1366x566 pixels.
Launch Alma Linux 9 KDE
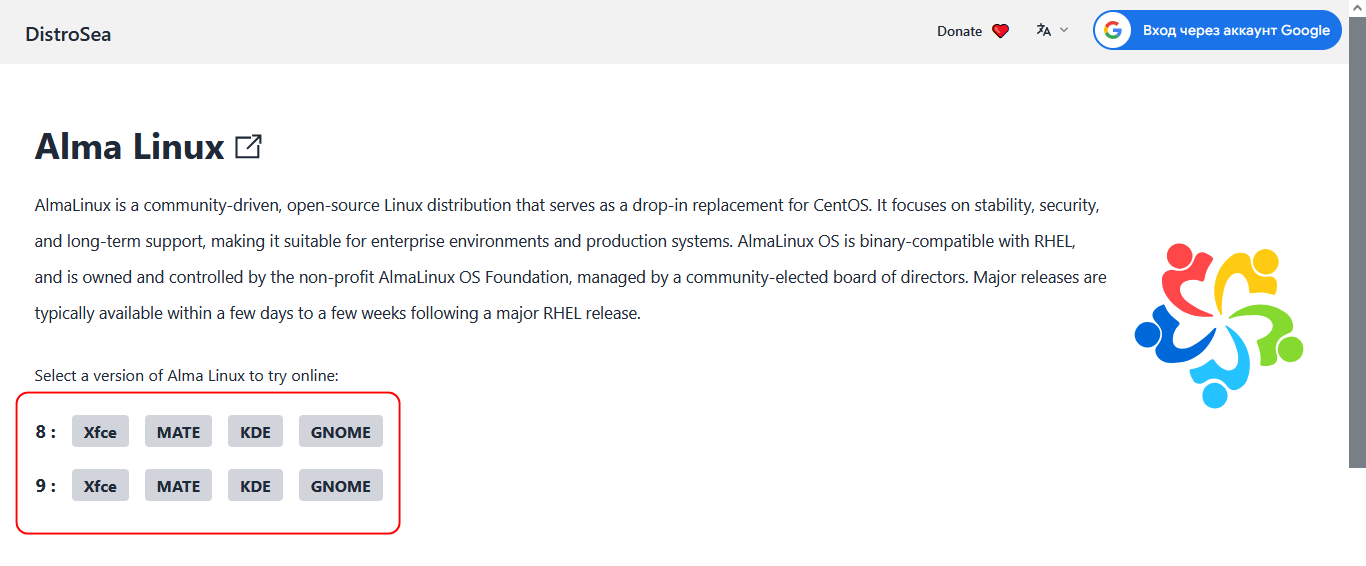[256, 486]
